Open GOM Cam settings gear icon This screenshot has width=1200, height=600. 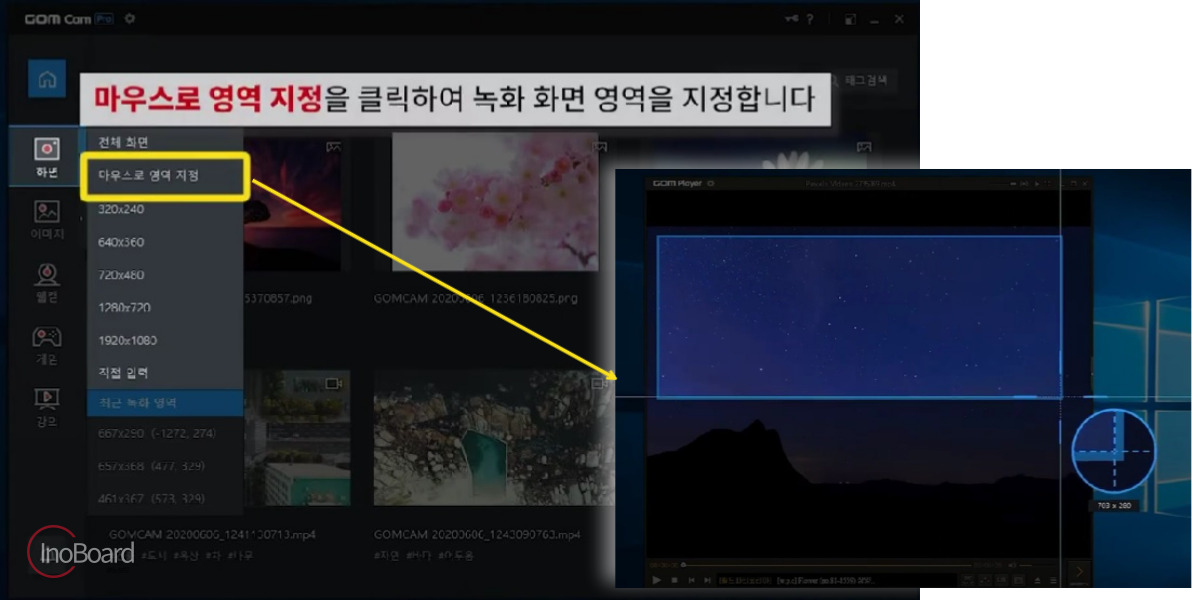pyautogui.click(x=130, y=18)
